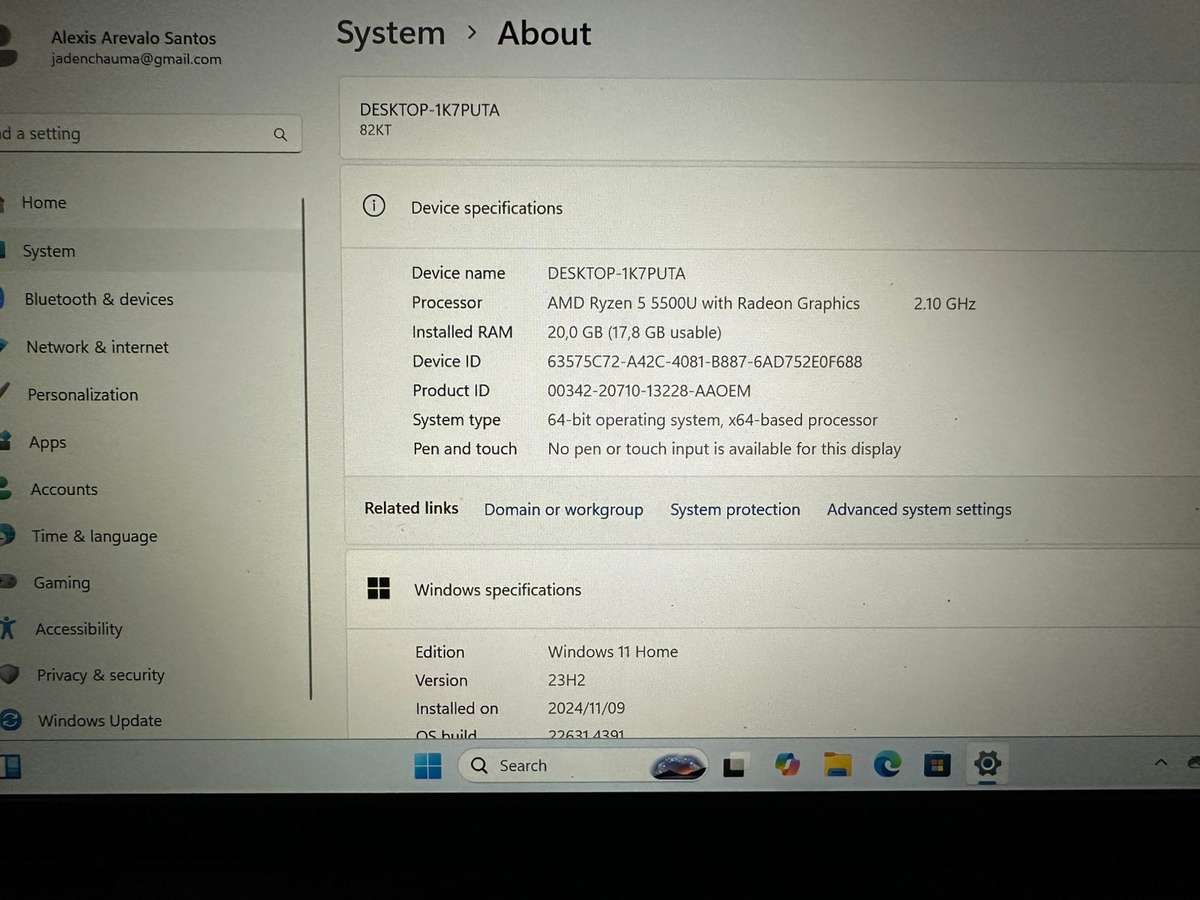The image size is (1200, 900).
Task: Open Accounts from the settings sidebar
Action: pos(64,489)
